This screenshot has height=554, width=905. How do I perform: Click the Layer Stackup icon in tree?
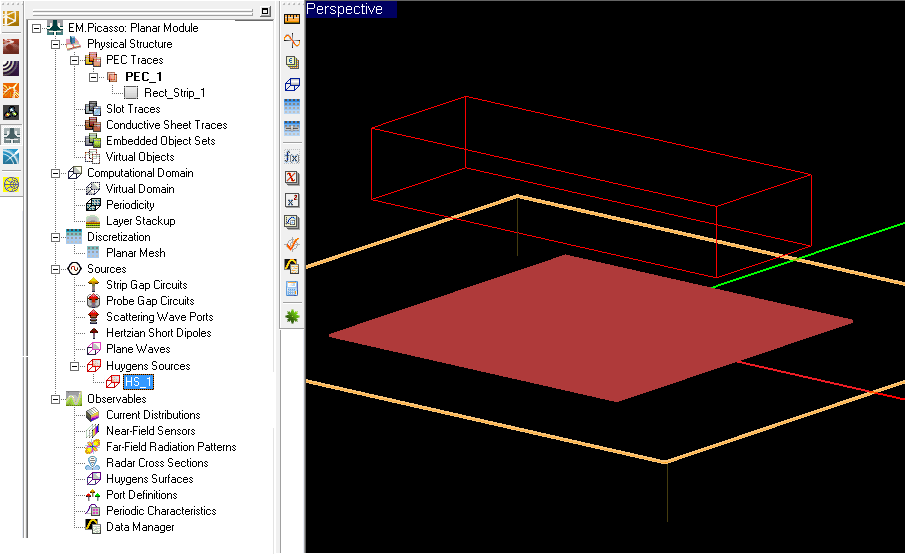(93, 221)
